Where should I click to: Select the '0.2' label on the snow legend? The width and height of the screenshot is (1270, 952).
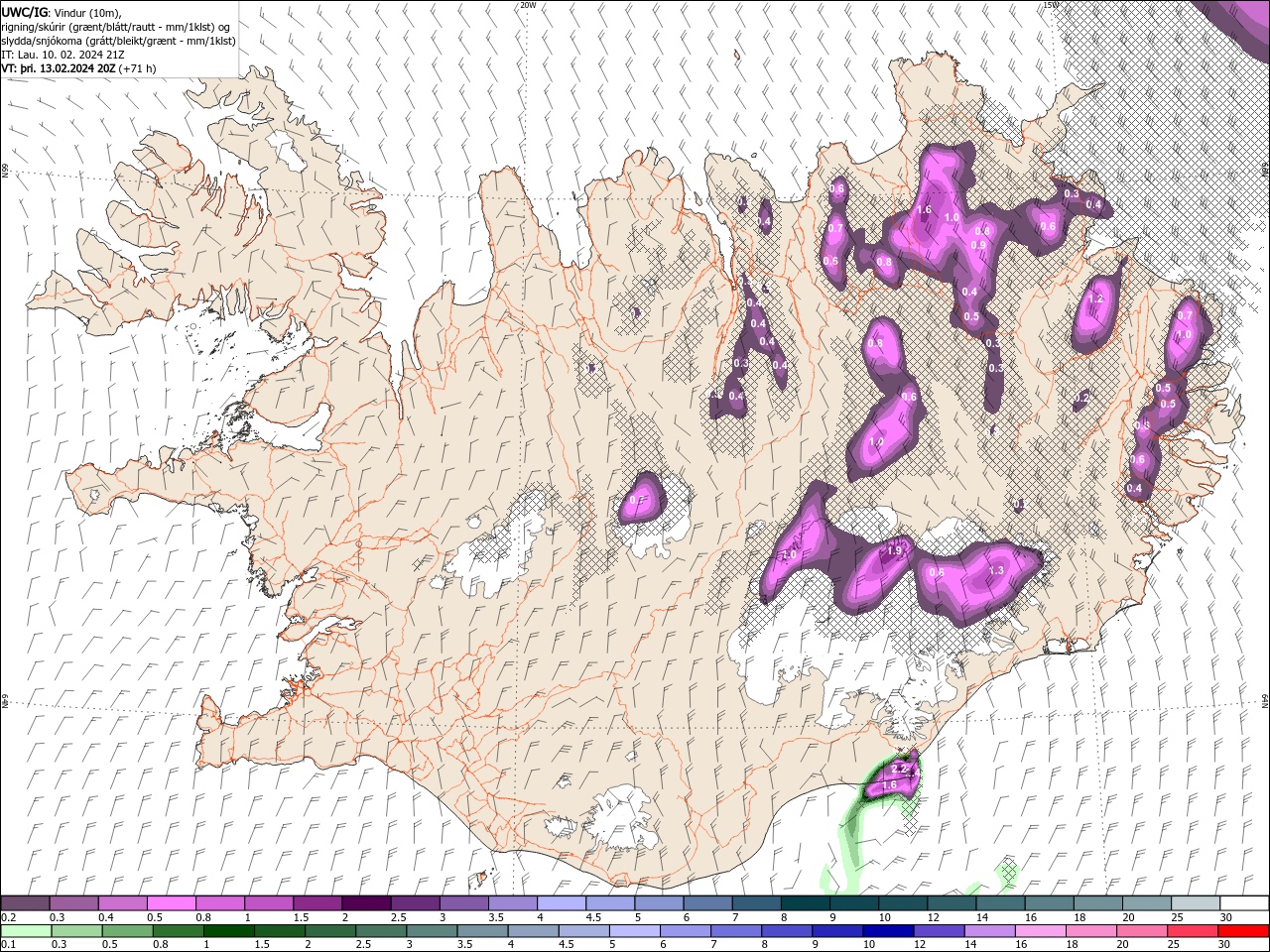point(9,917)
